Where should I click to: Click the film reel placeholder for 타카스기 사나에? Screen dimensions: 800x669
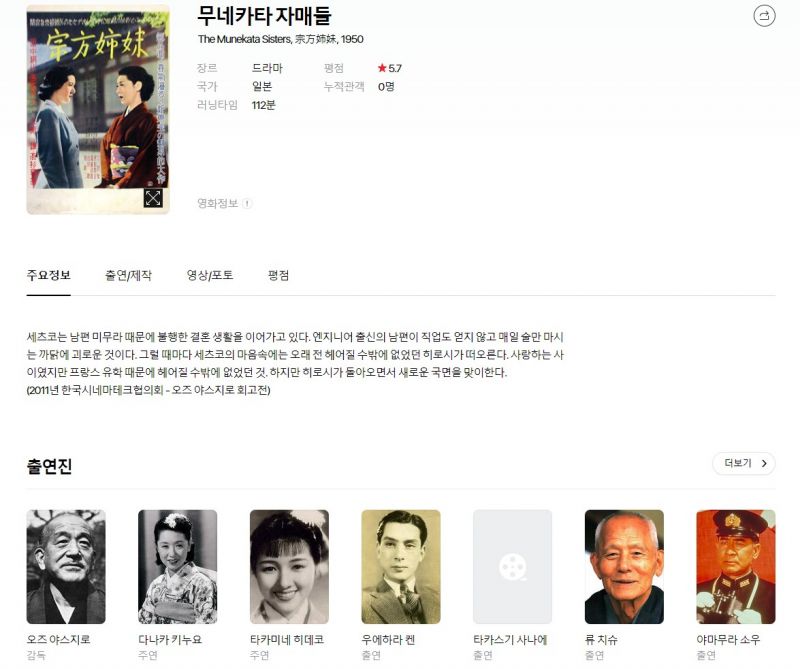512,566
